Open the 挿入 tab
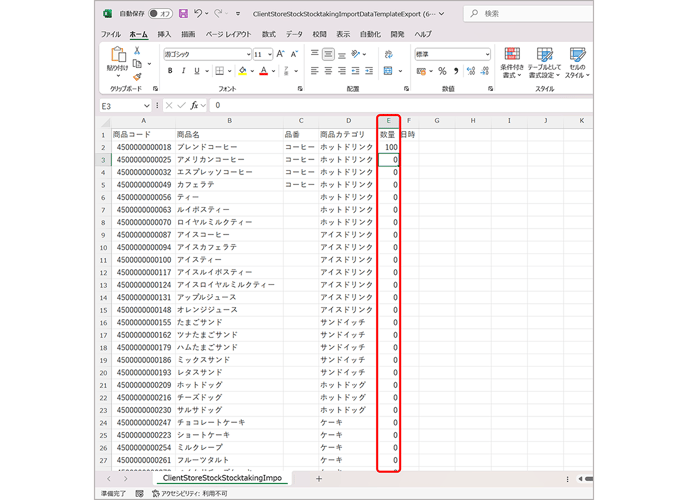The image size is (688, 500). [x=164, y=34]
